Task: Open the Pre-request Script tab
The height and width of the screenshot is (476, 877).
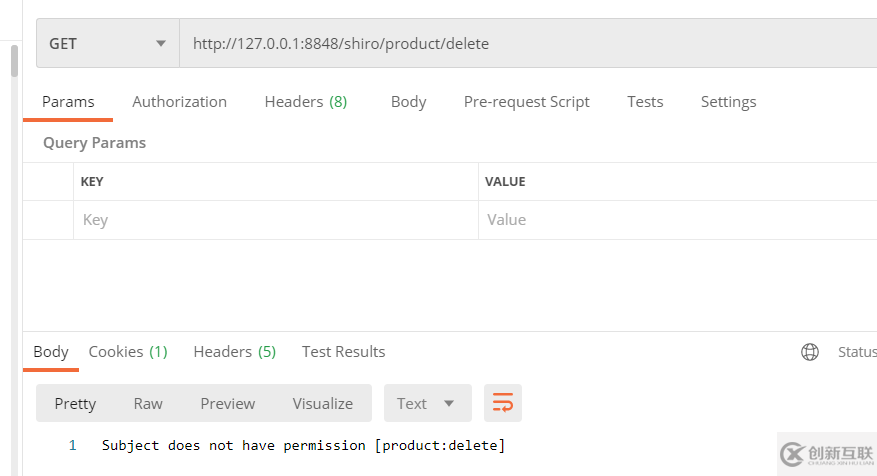Action: coord(526,101)
